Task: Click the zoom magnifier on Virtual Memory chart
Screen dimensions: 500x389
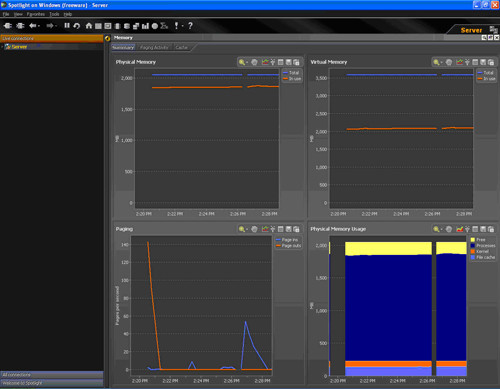Action: pos(436,62)
